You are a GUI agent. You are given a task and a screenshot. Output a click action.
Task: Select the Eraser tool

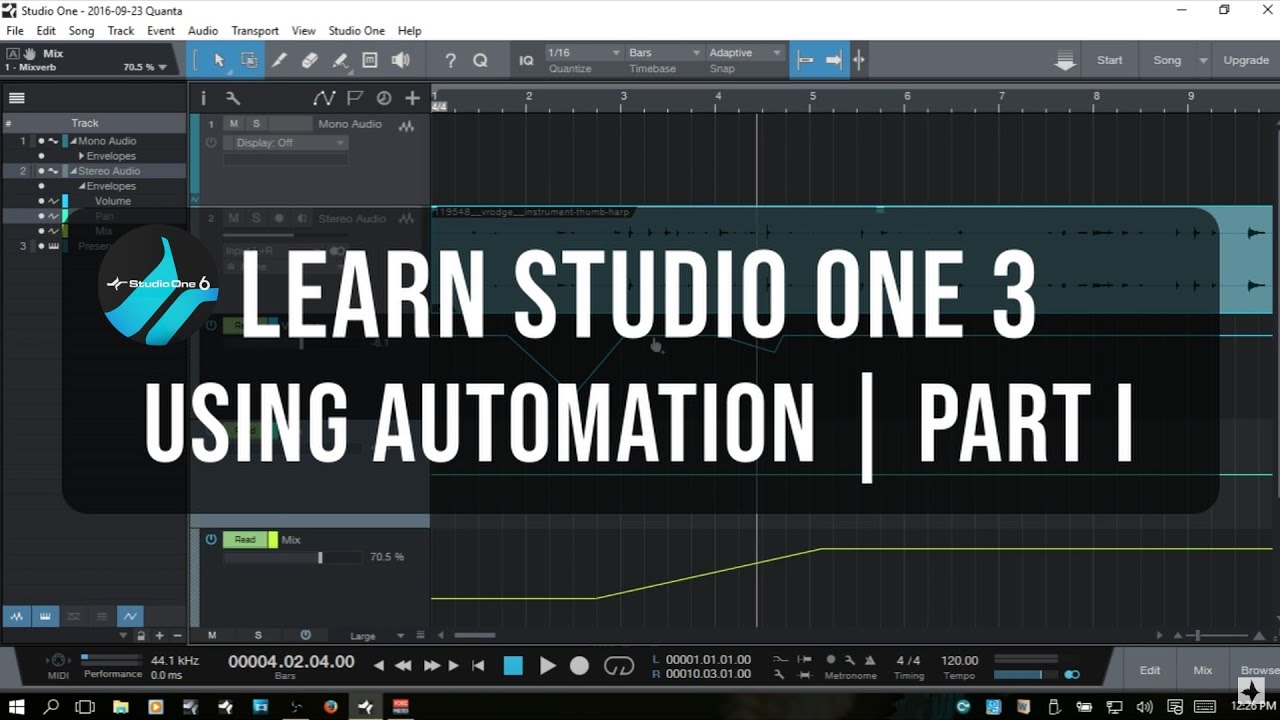coord(309,60)
